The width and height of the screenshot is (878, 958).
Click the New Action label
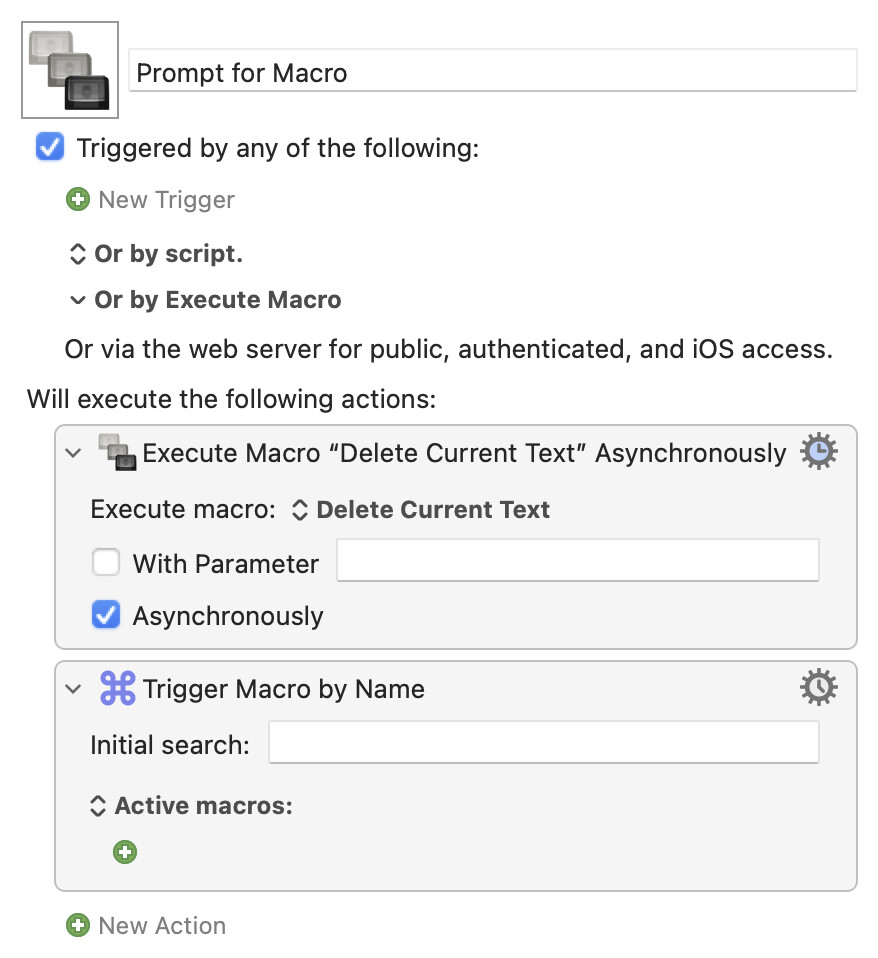pyautogui.click(x=162, y=926)
